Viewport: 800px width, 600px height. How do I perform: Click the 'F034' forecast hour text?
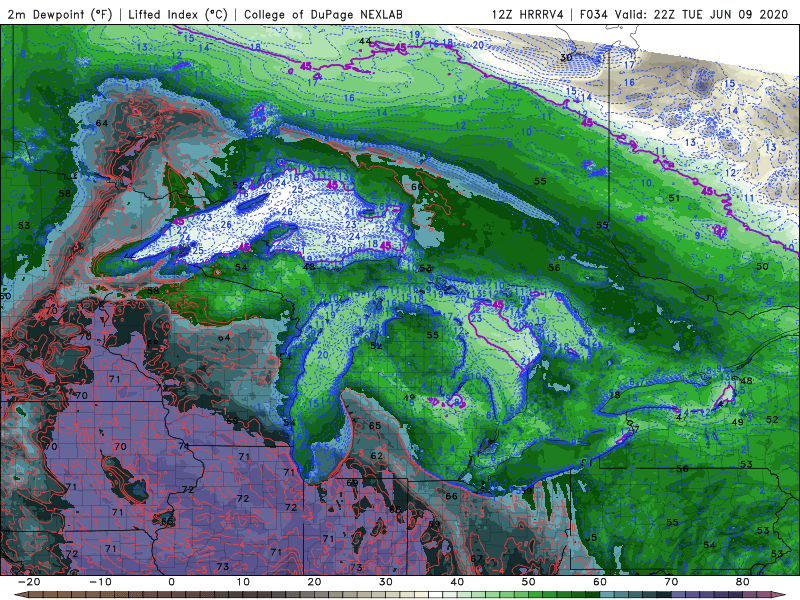pos(593,14)
